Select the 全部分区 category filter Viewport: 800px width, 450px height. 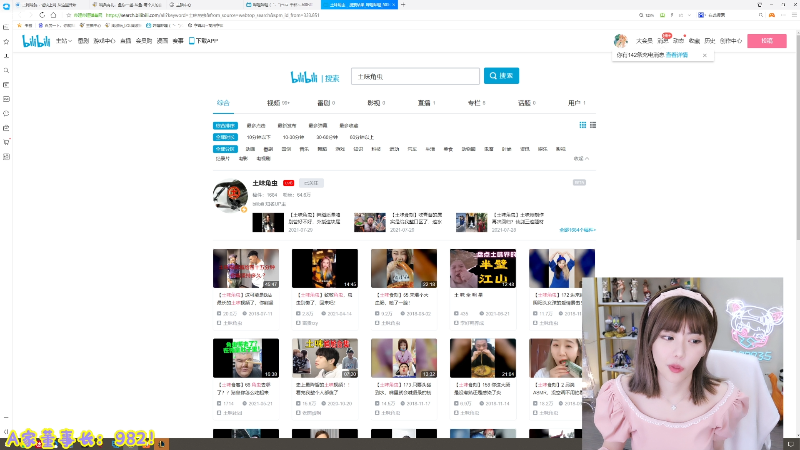225,149
